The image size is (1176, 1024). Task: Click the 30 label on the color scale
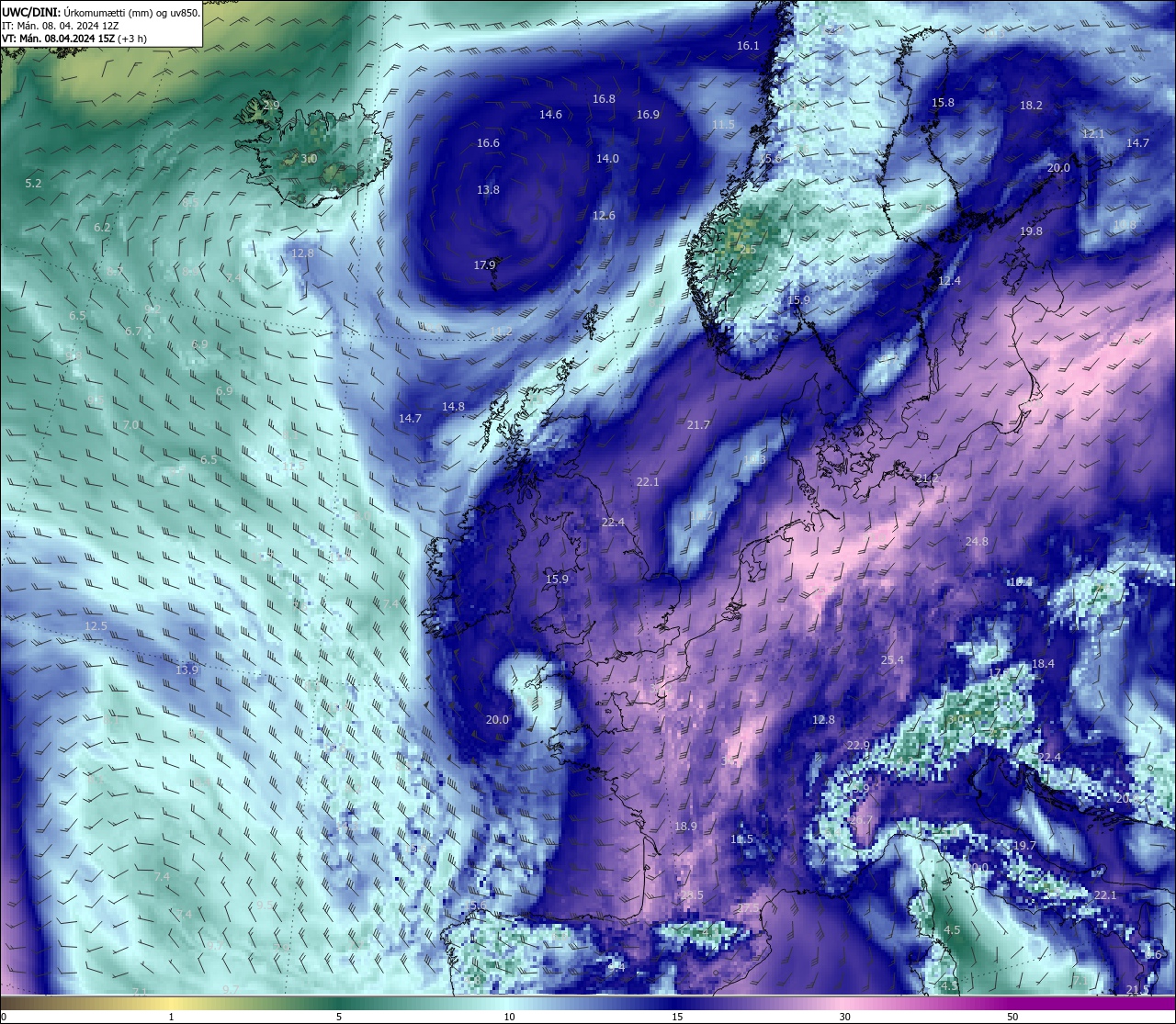tap(844, 1017)
